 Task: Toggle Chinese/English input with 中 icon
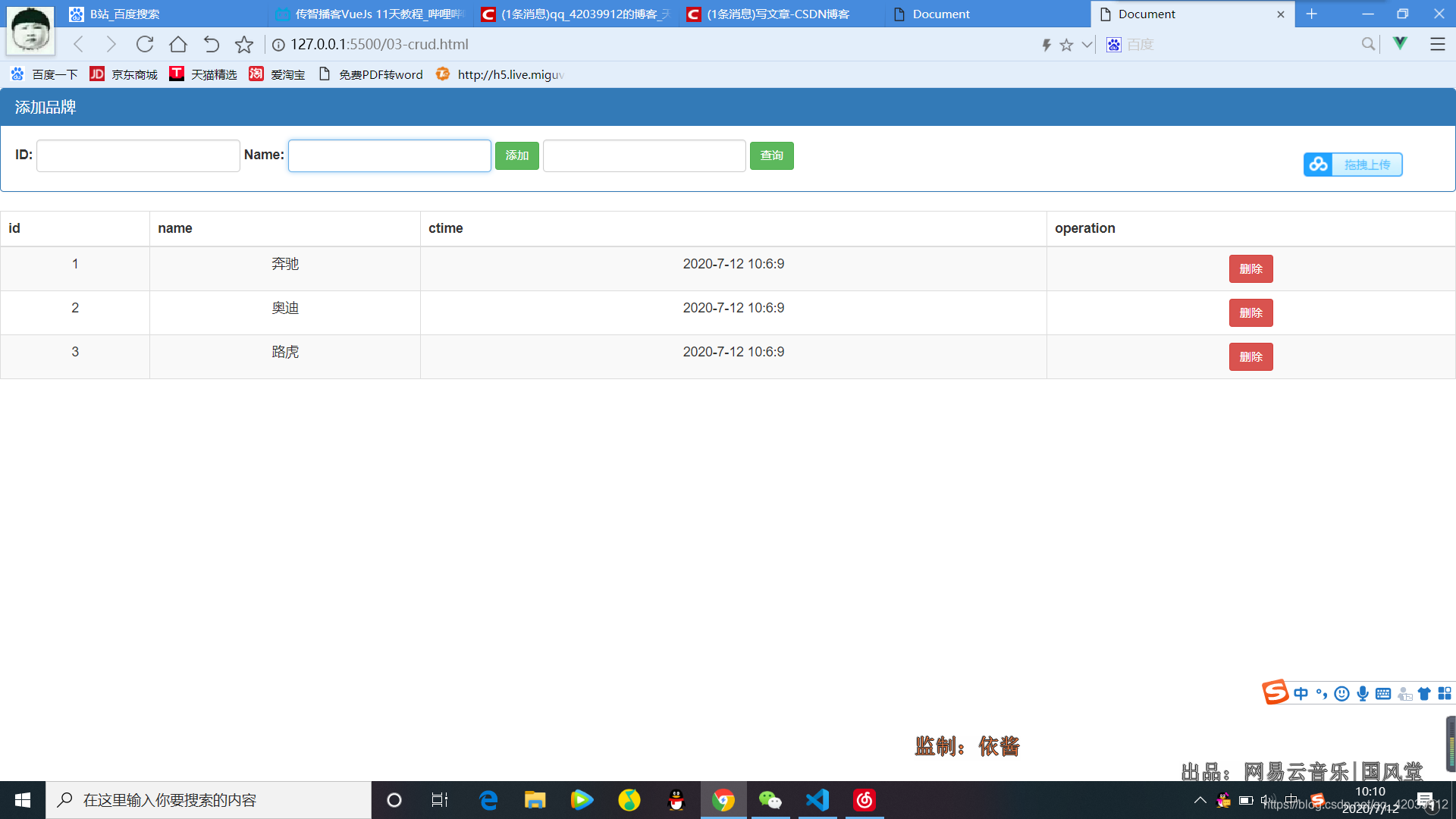point(1301,693)
